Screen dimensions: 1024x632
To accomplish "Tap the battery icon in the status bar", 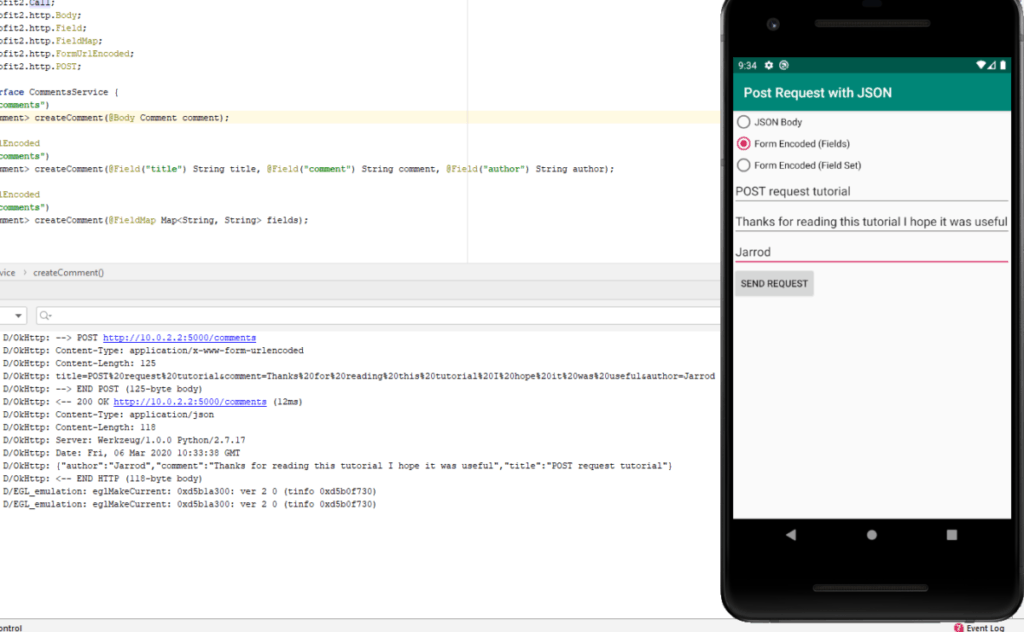I will click(1002, 65).
